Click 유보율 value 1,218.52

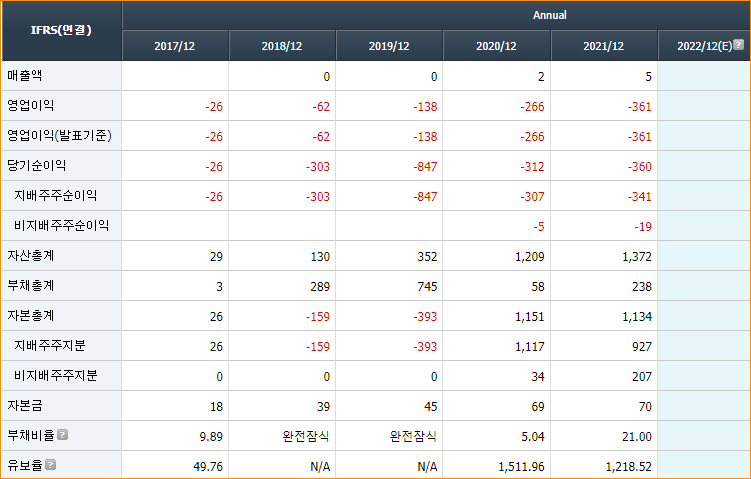click(x=629, y=467)
